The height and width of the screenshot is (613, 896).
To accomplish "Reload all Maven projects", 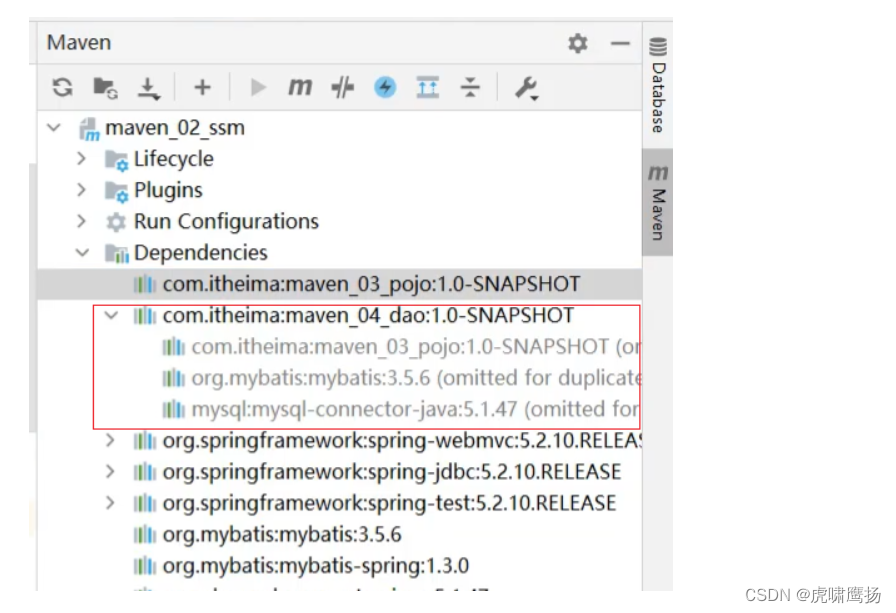I will 62,88.
